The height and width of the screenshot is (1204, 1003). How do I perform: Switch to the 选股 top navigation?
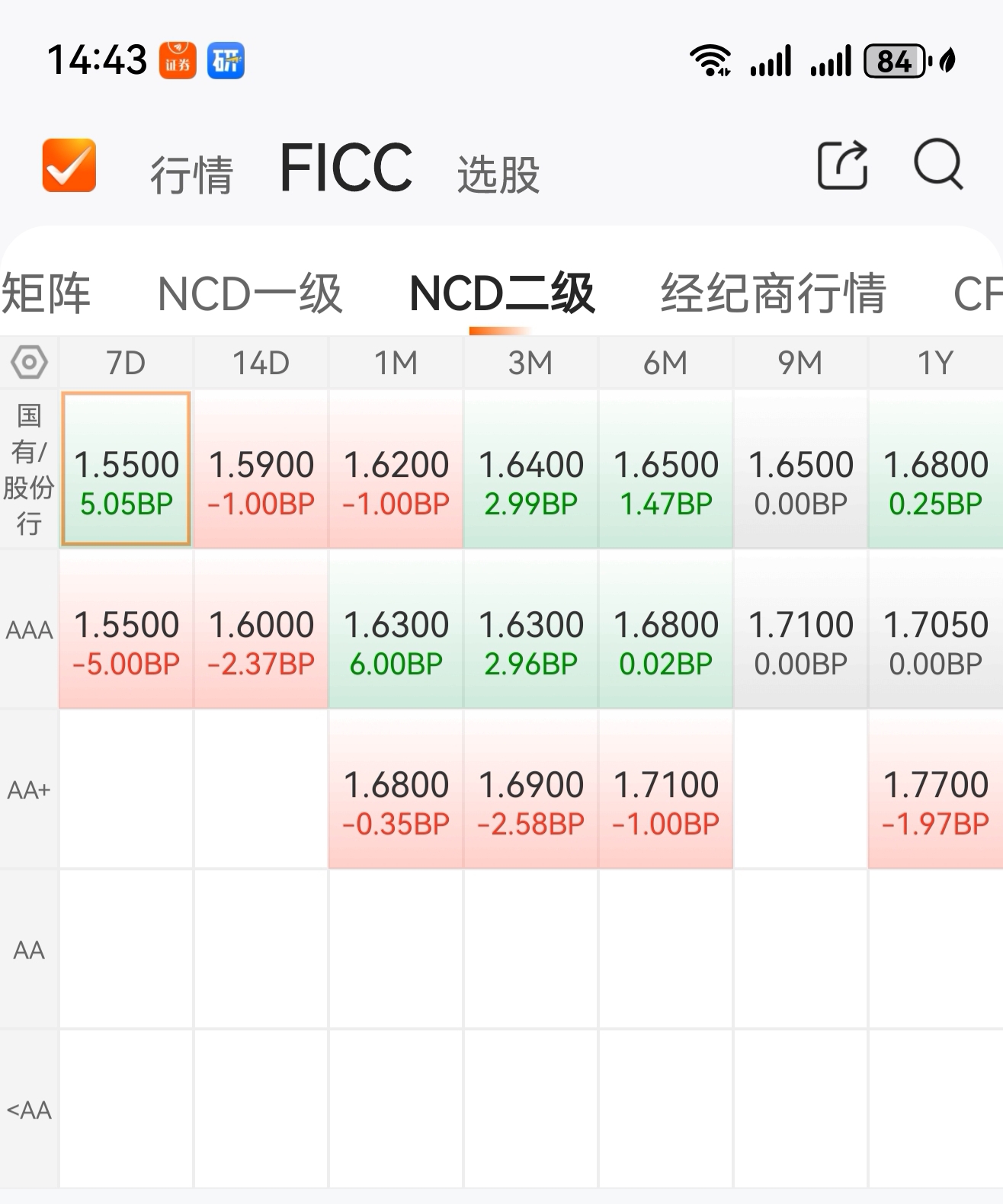coord(498,175)
